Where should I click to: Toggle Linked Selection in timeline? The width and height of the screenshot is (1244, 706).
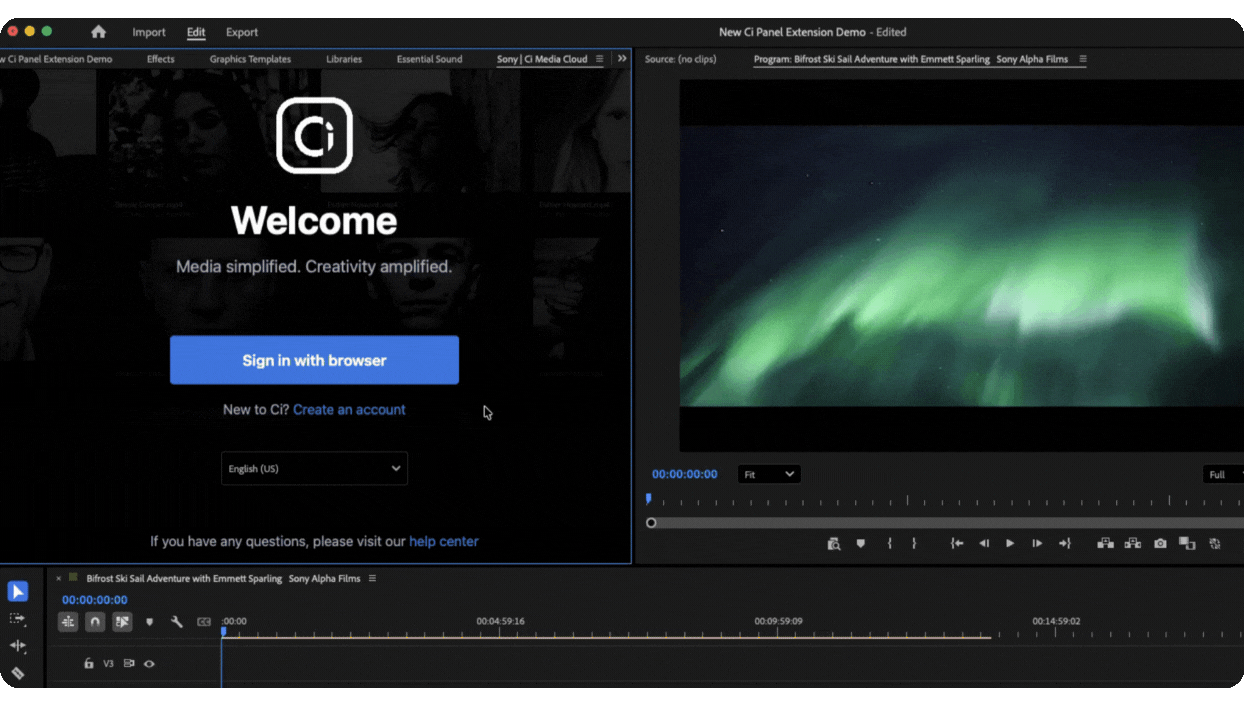(122, 622)
